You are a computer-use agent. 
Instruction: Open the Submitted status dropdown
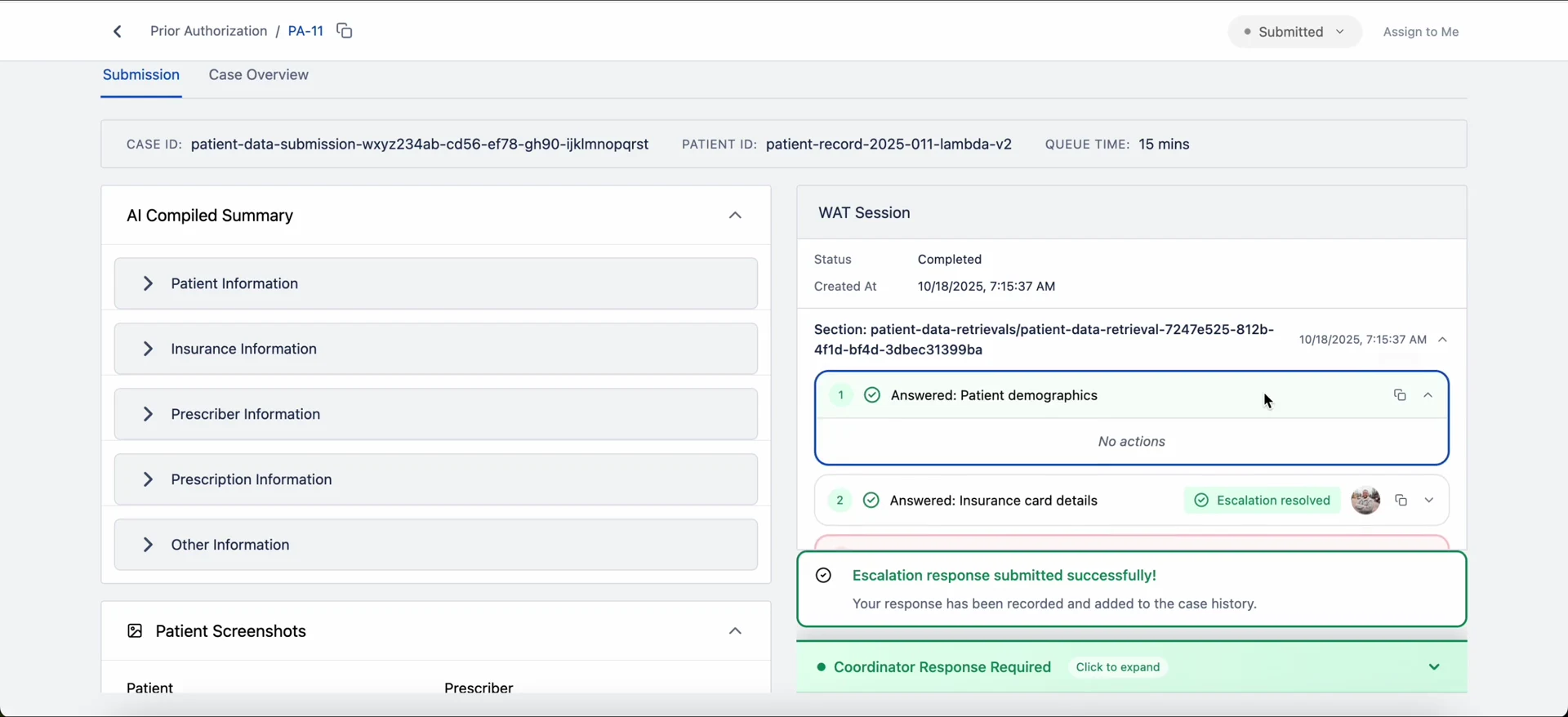tap(1294, 32)
